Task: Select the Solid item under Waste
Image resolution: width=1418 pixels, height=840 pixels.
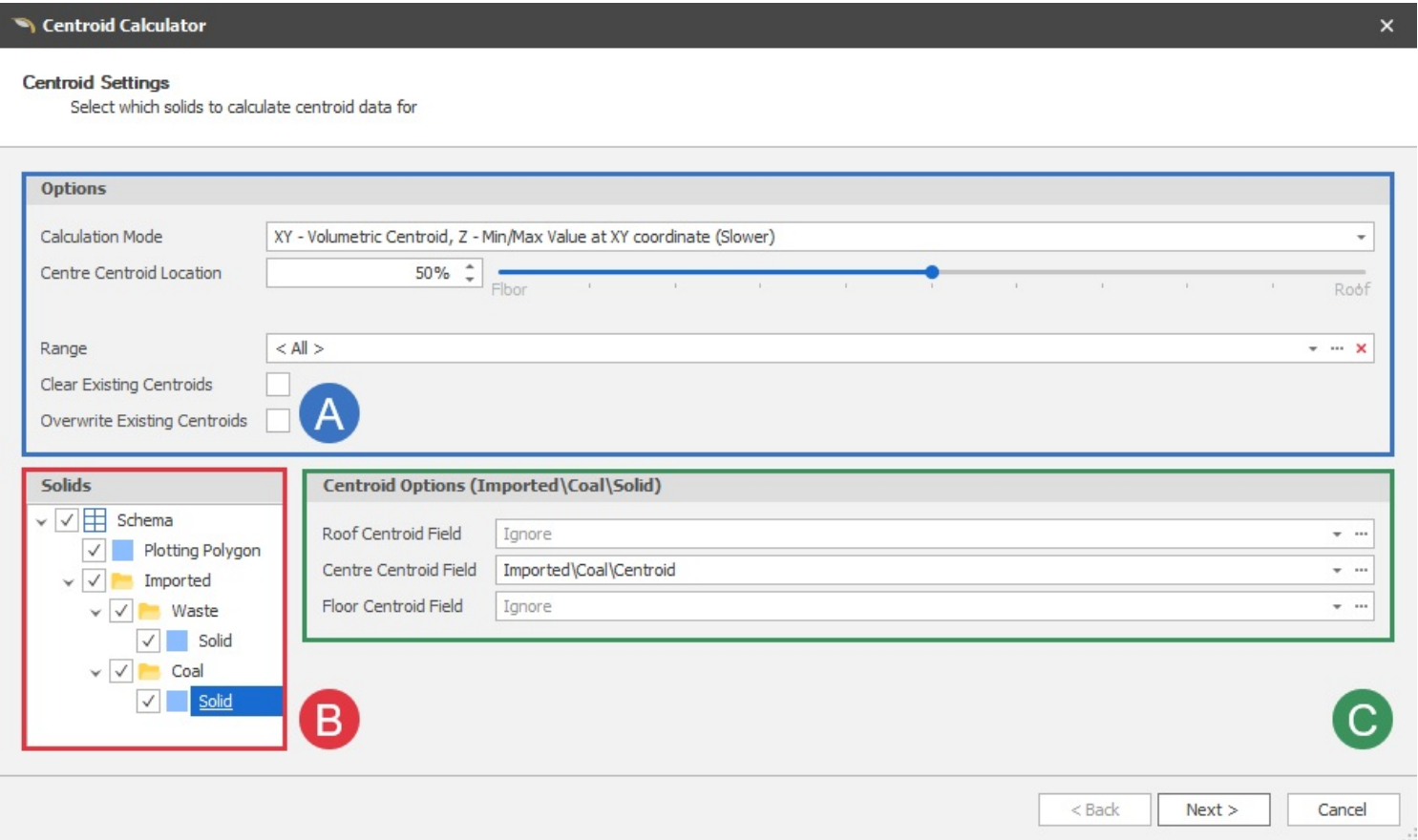Action: tap(215, 640)
